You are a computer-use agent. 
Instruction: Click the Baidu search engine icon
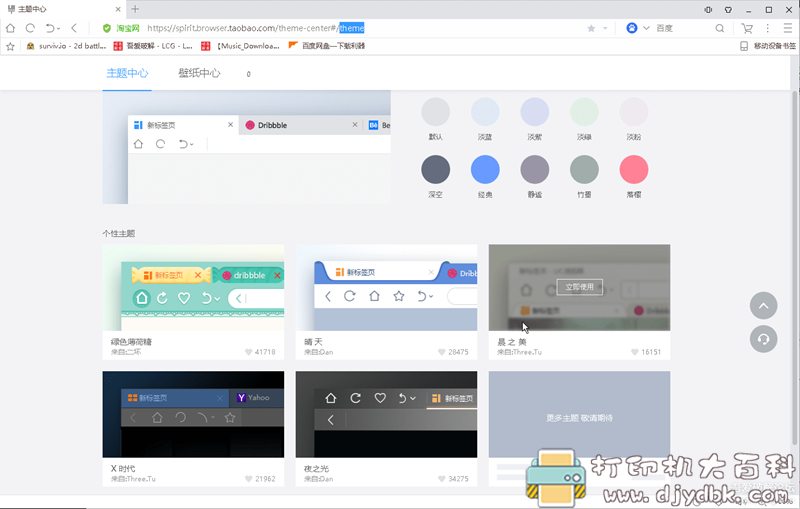632,28
